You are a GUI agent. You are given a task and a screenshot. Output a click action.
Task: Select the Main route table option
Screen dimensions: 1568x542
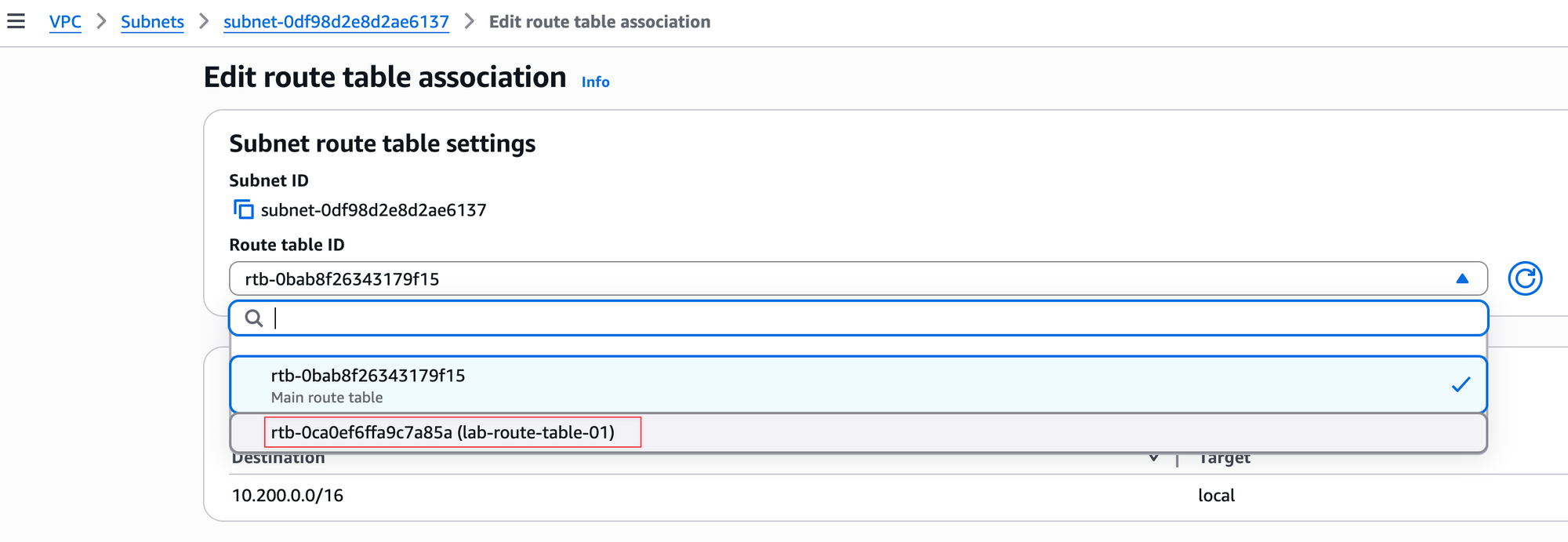click(368, 385)
